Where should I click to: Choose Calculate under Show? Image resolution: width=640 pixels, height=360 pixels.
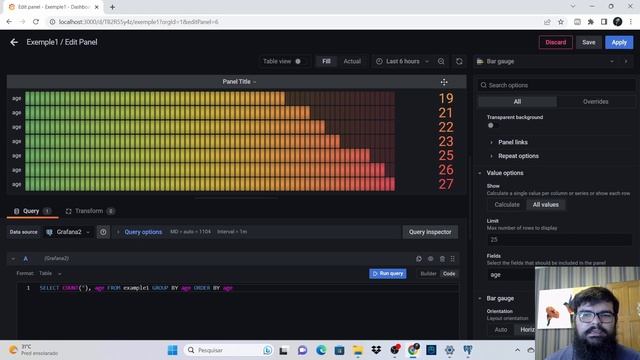(x=507, y=205)
